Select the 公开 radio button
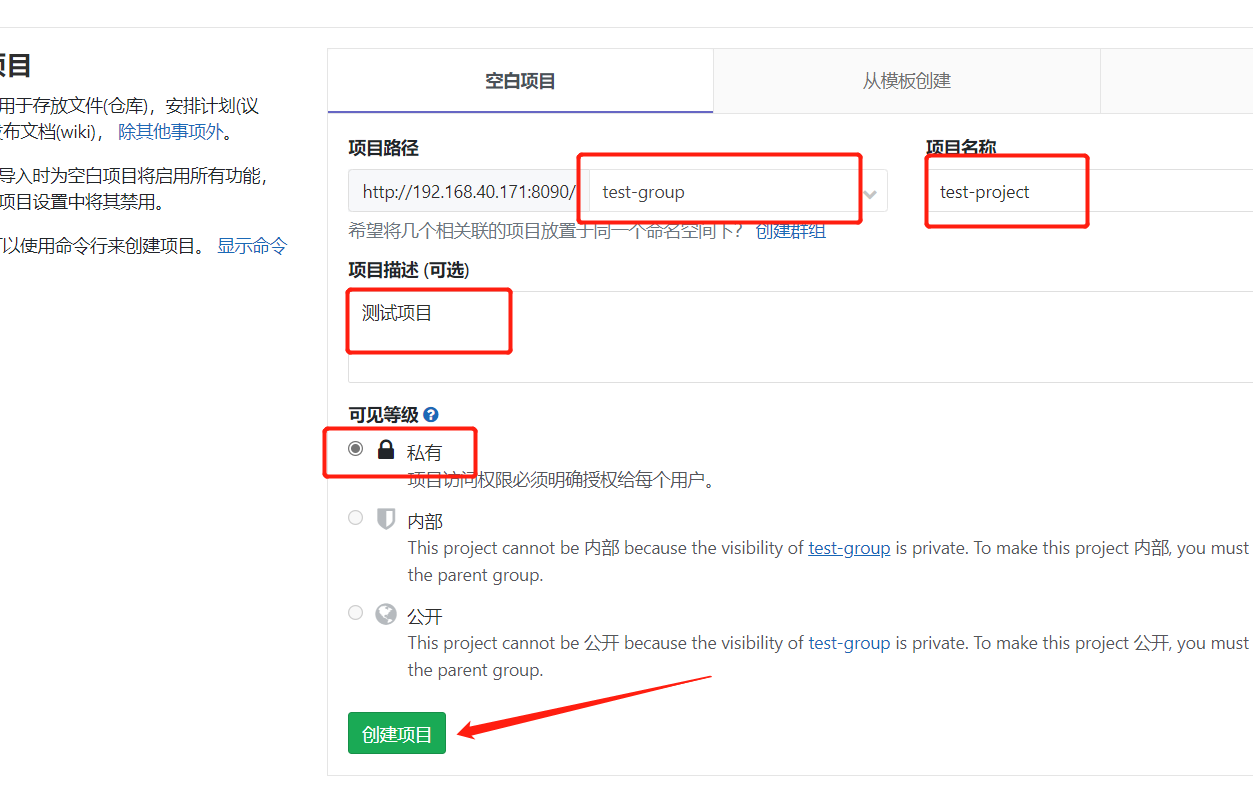The image size is (1253, 786). 355,612
